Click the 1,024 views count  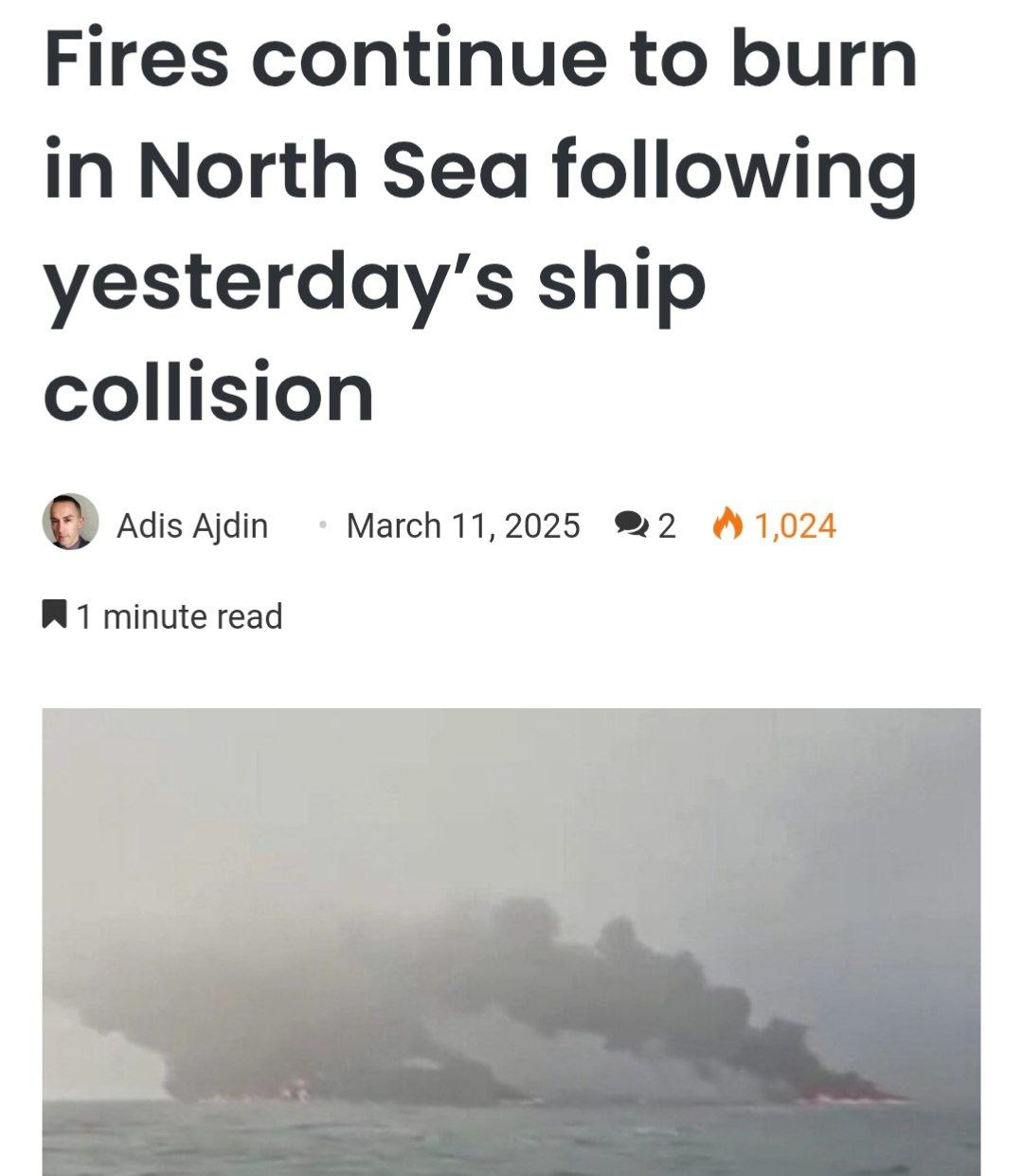coord(795,526)
